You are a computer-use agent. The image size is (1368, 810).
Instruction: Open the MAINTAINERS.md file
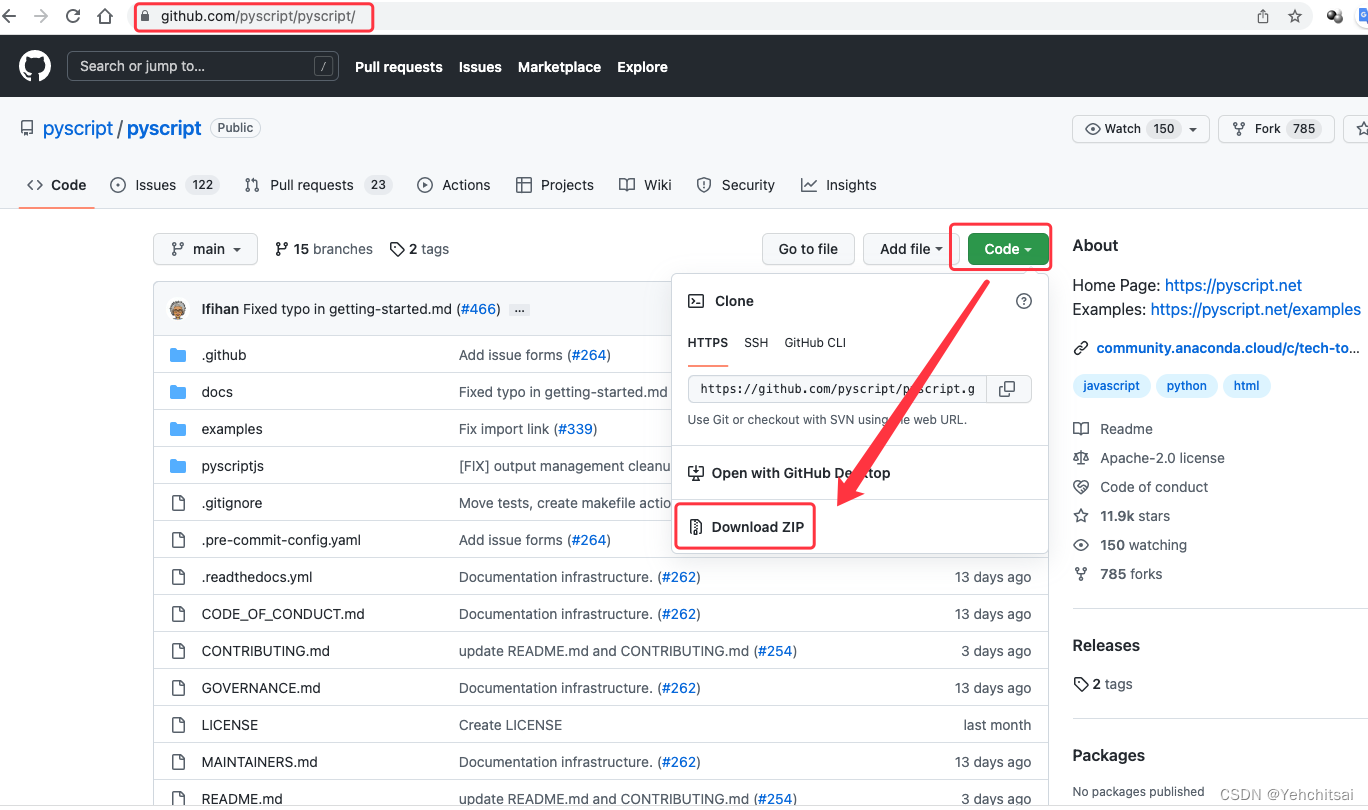(260, 762)
